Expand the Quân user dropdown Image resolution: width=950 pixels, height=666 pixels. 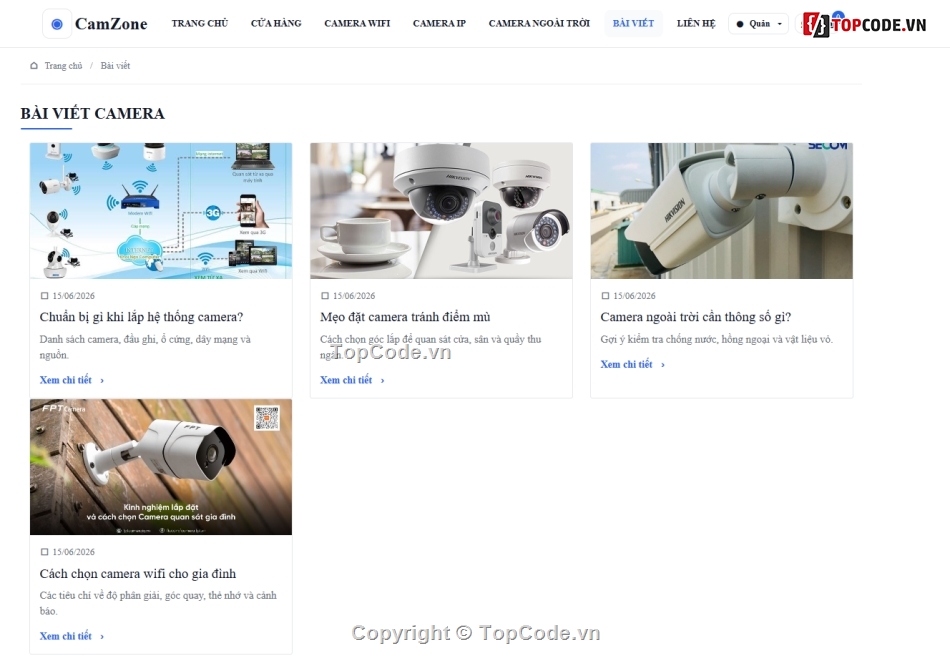coord(759,24)
